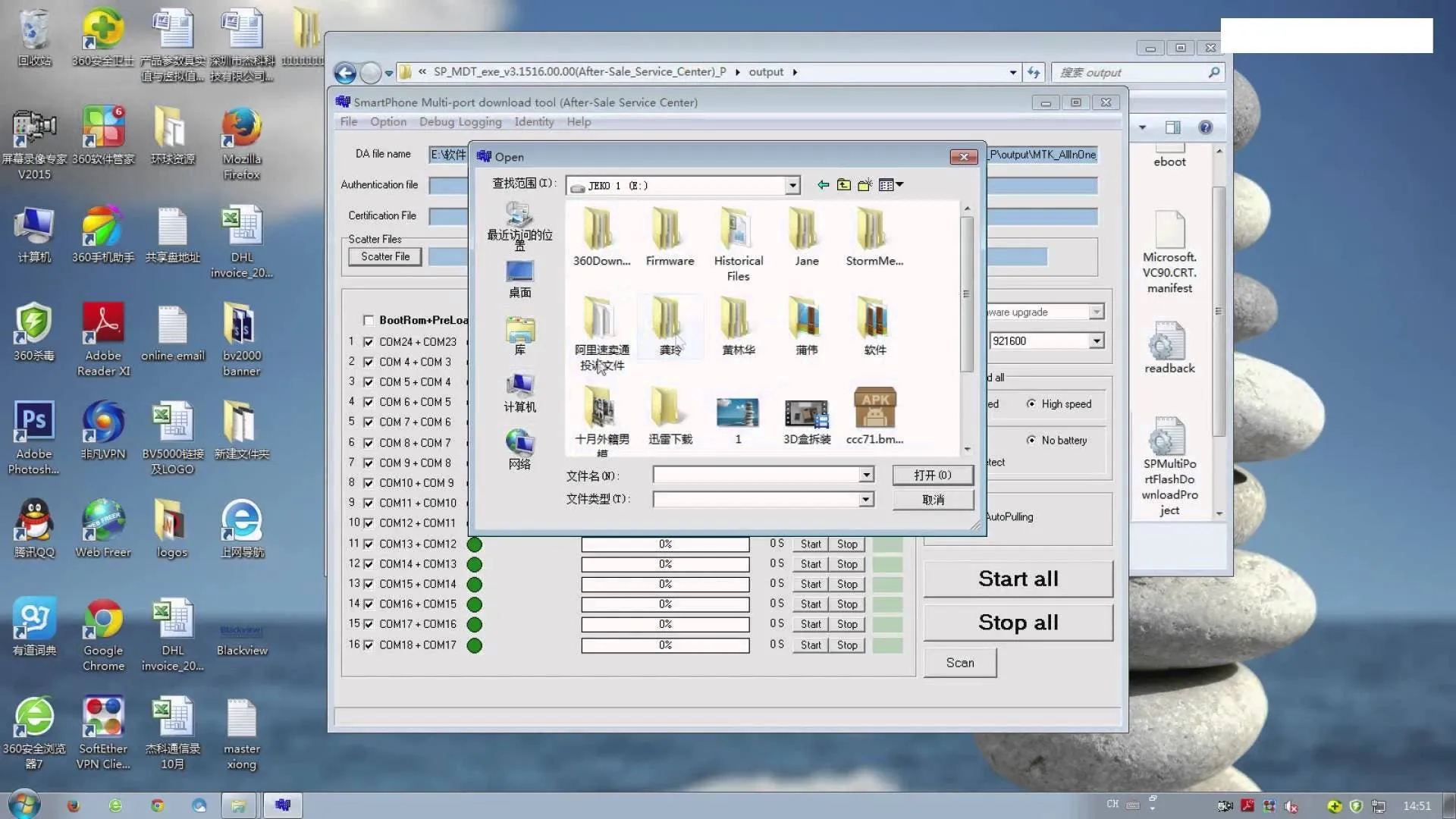Toggle the BootRom+PreLoader checkbox
Viewport: 1456px width, 819px height.
pyautogui.click(x=369, y=320)
